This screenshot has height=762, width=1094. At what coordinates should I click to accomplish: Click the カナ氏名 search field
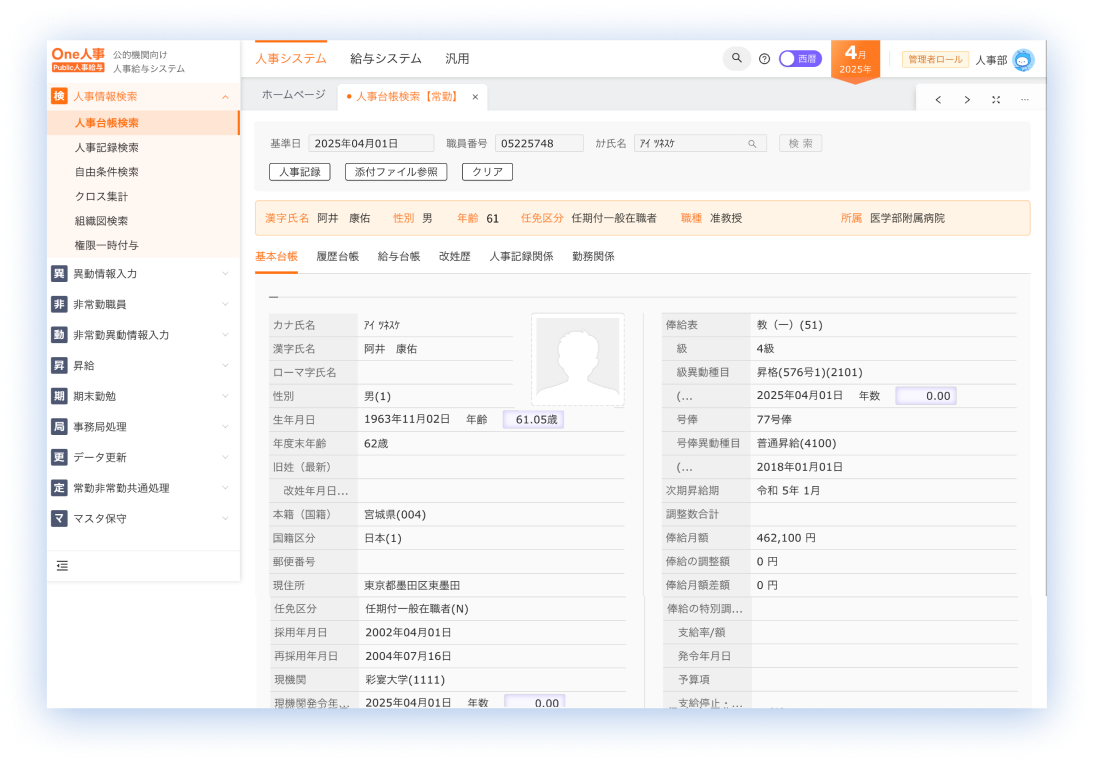[x=700, y=143]
